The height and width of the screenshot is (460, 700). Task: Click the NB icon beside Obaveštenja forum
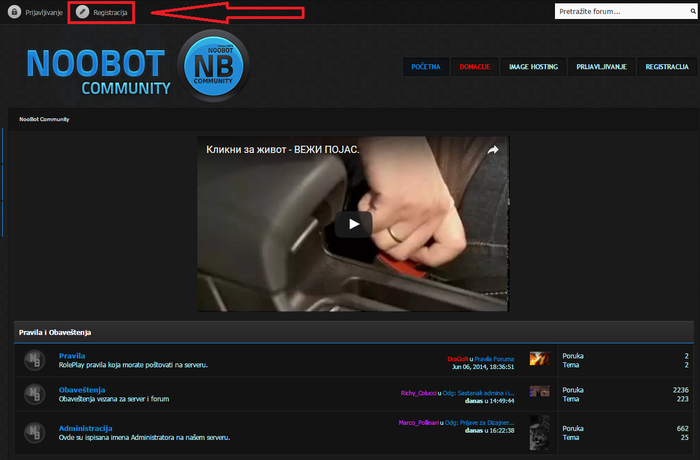[34, 394]
